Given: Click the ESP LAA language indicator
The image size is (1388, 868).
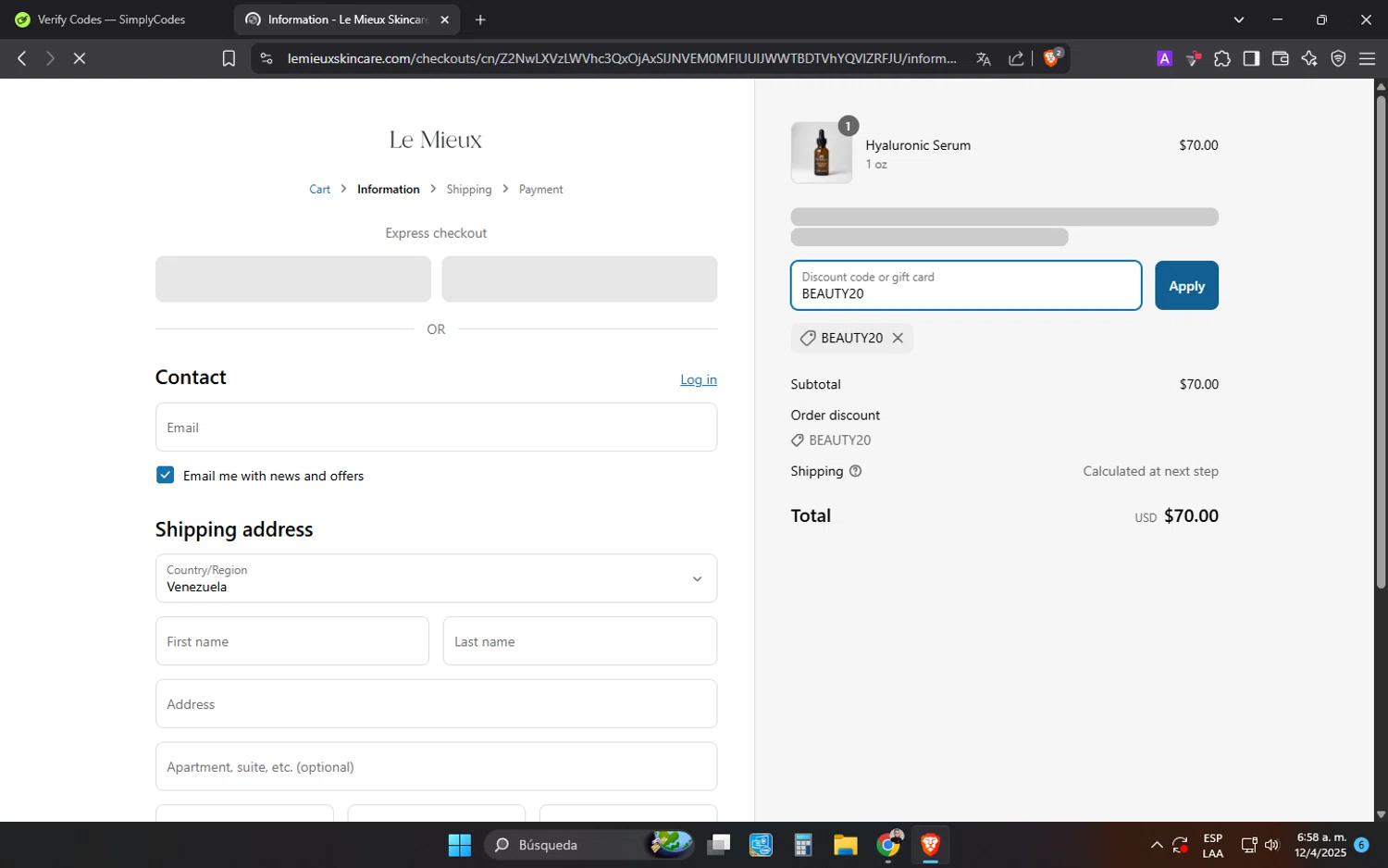Looking at the screenshot, I should click(1212, 845).
